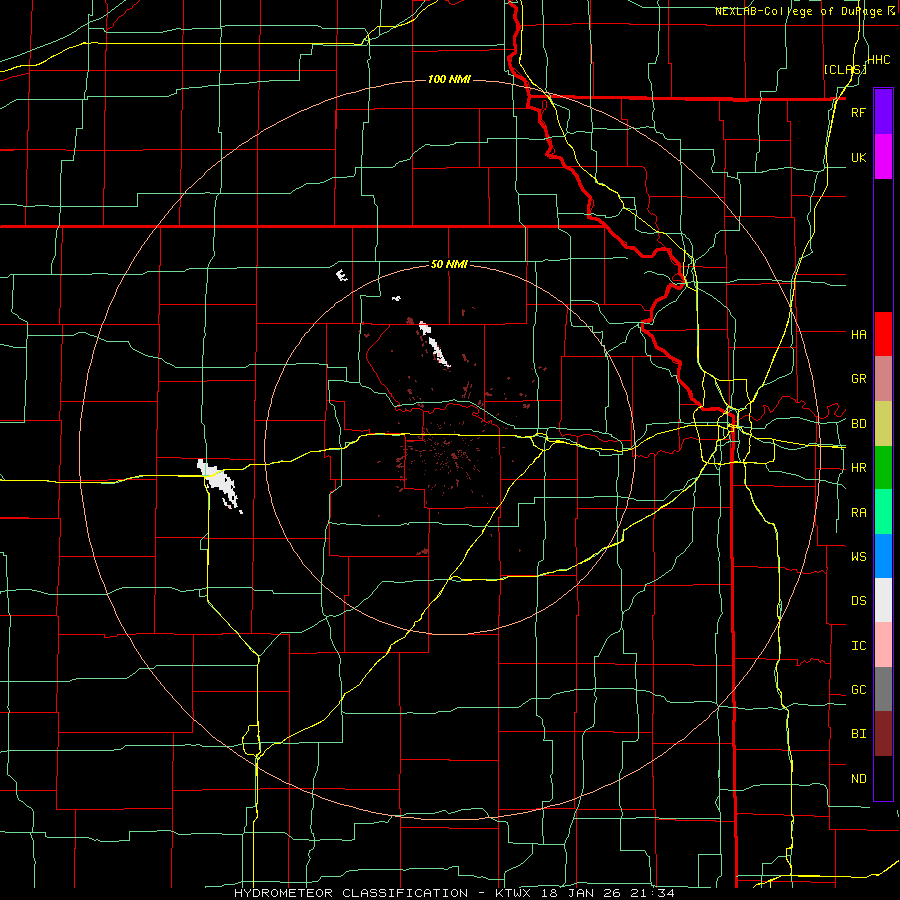
Task: Click the 50 NMI range ring label
Action: [x=449, y=264]
